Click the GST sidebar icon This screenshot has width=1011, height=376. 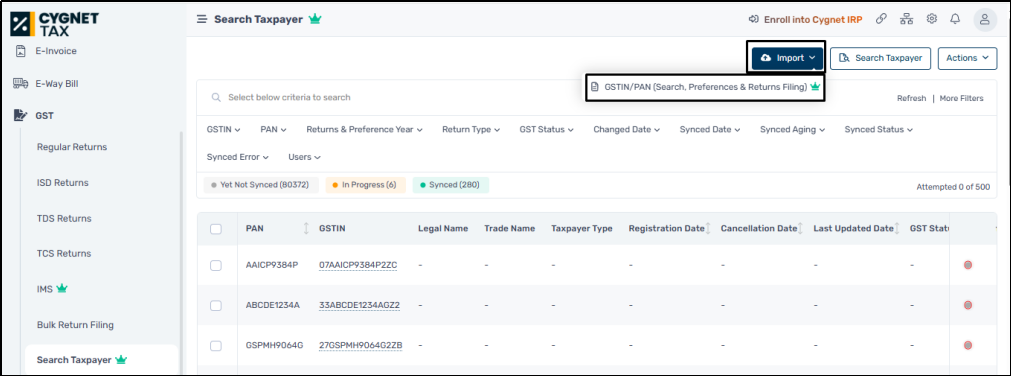coord(21,115)
